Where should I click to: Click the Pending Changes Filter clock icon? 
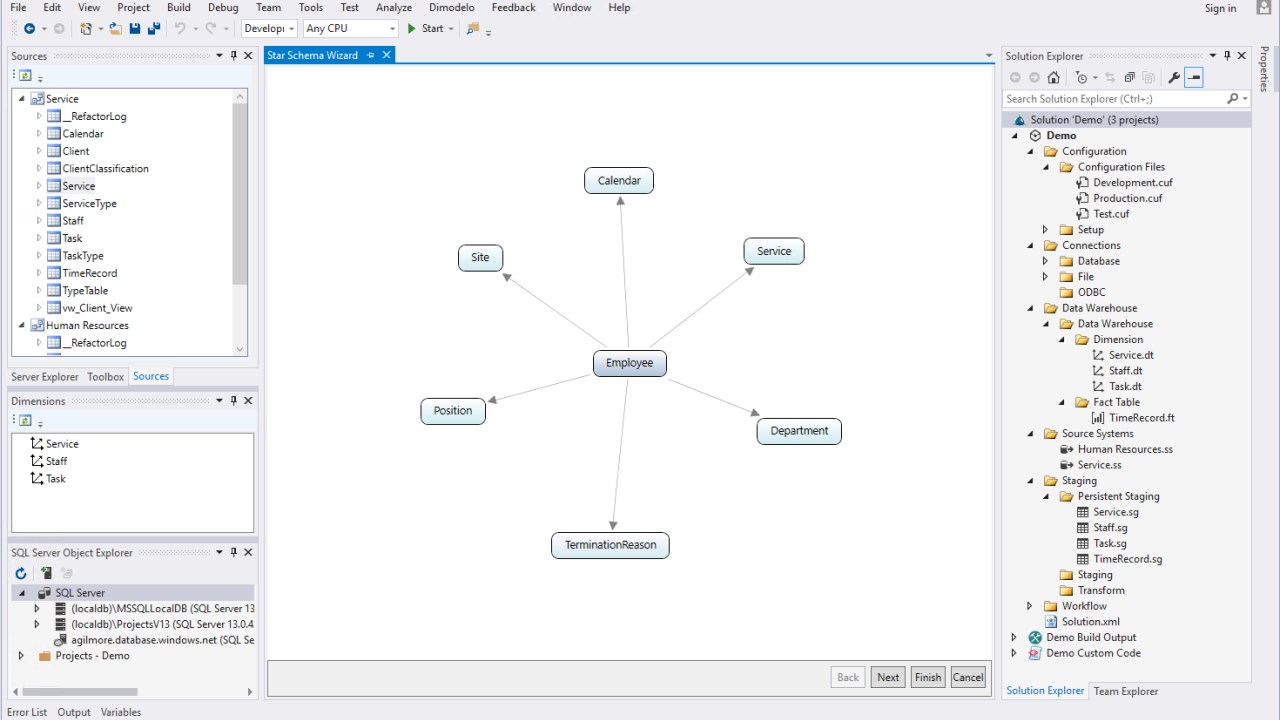[x=1081, y=77]
